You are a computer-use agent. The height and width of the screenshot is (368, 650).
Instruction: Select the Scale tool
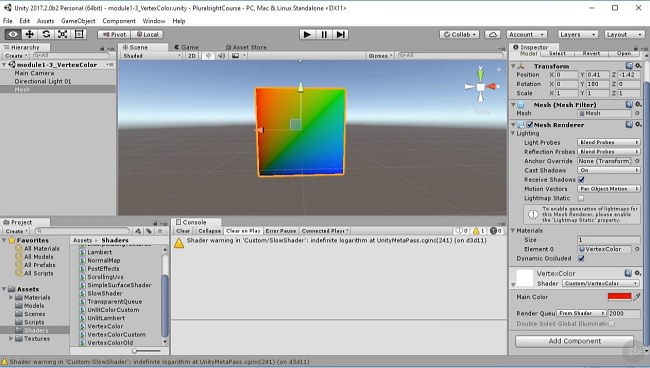63,34
